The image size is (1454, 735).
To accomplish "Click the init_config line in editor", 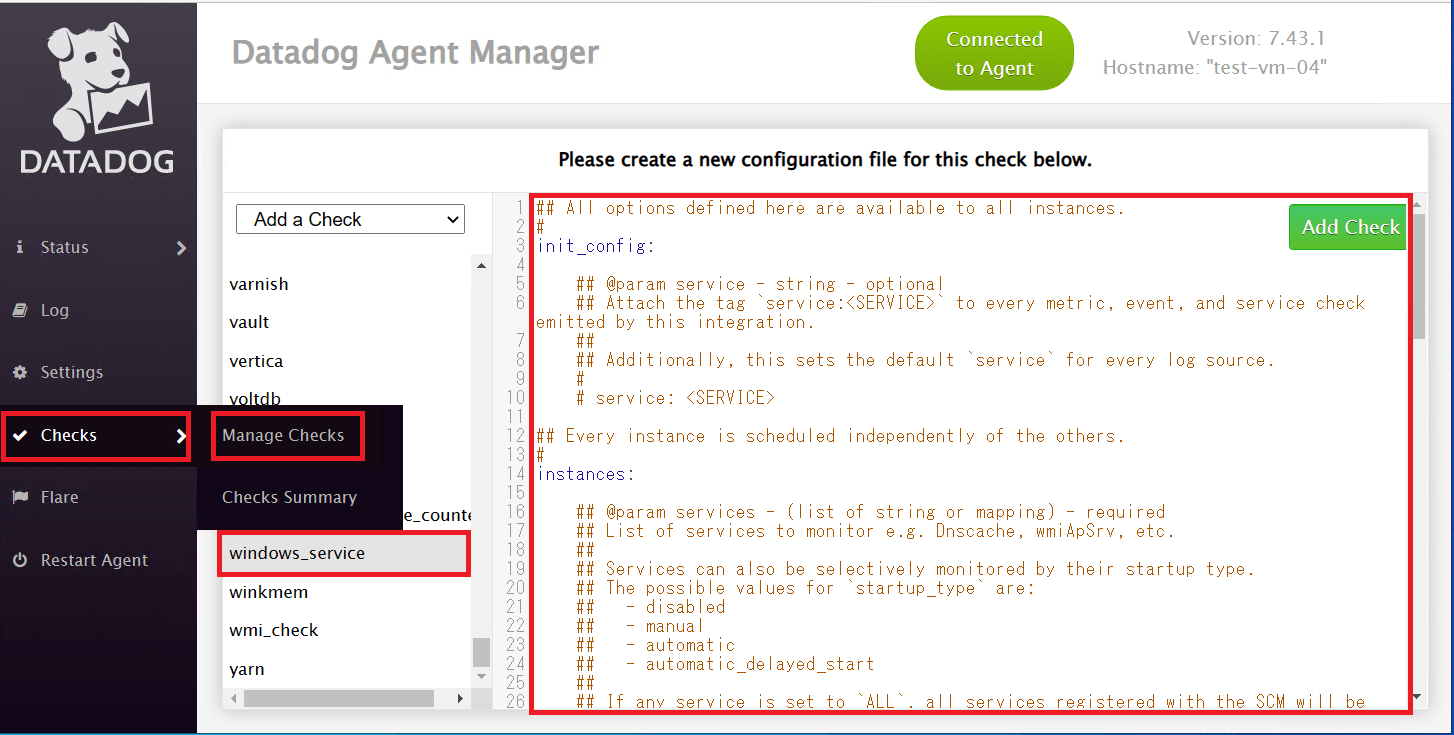I will tap(596, 246).
